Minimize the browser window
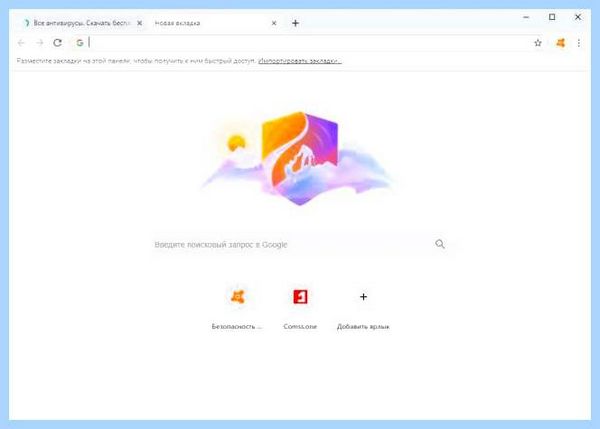The height and width of the screenshot is (429, 600). (526, 17)
